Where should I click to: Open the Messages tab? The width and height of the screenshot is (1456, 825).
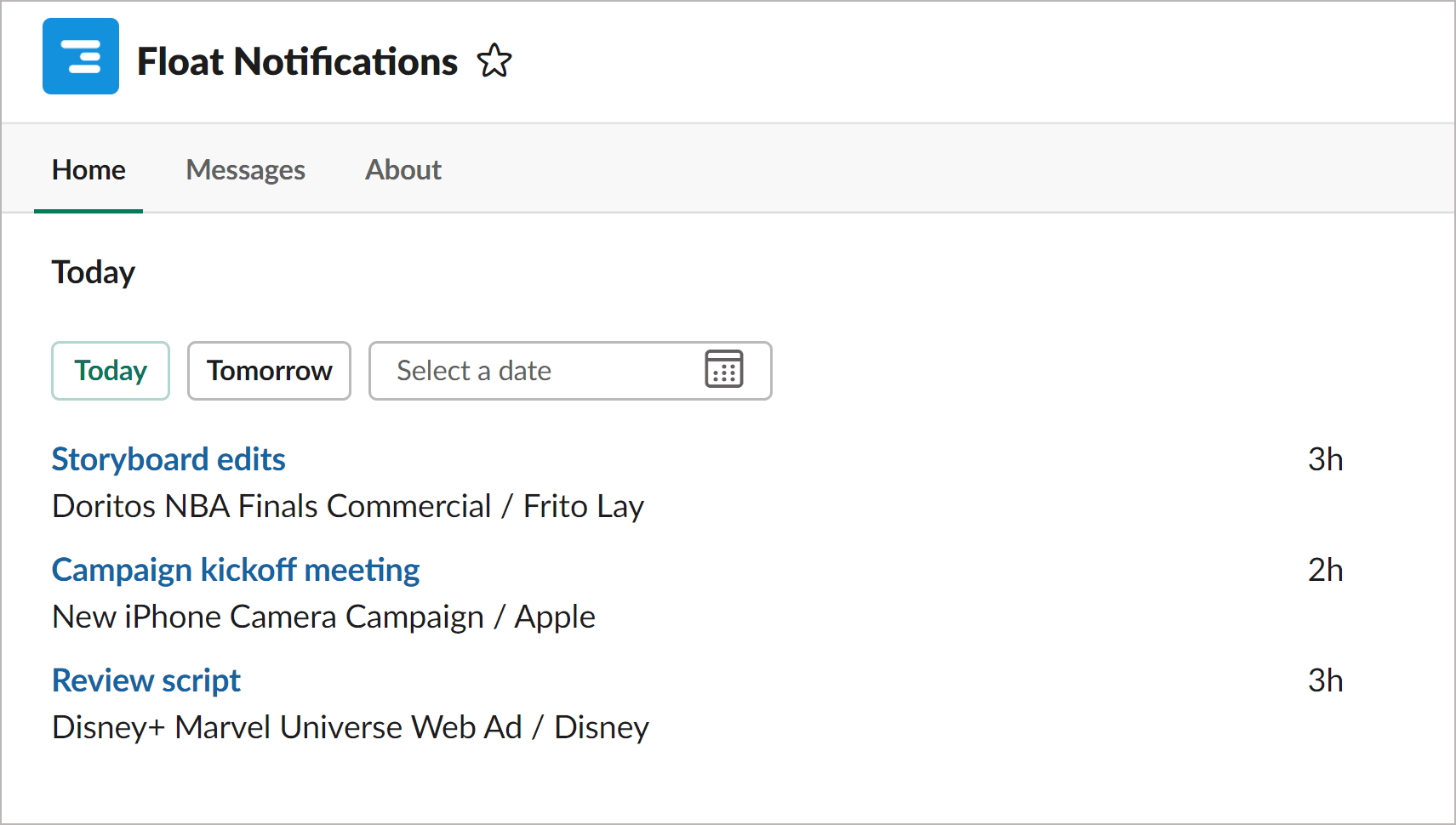(245, 170)
